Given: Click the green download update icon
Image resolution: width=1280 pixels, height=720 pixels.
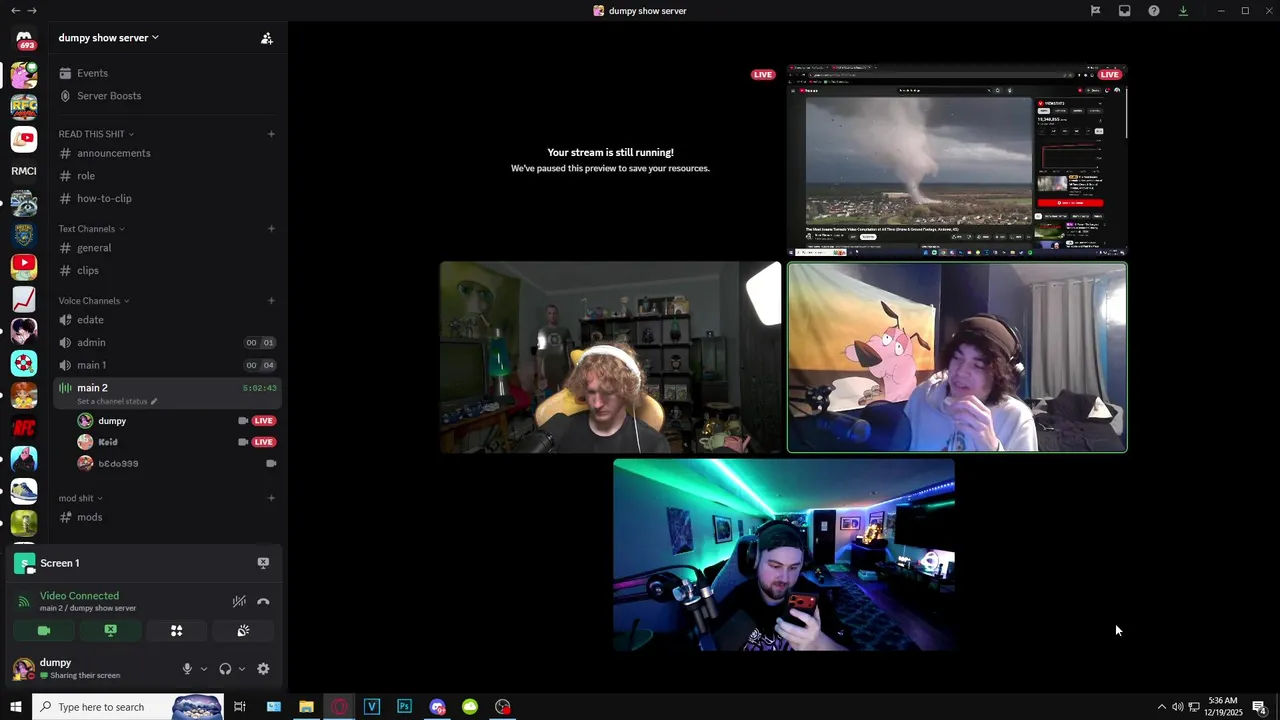Looking at the screenshot, I should (1183, 11).
